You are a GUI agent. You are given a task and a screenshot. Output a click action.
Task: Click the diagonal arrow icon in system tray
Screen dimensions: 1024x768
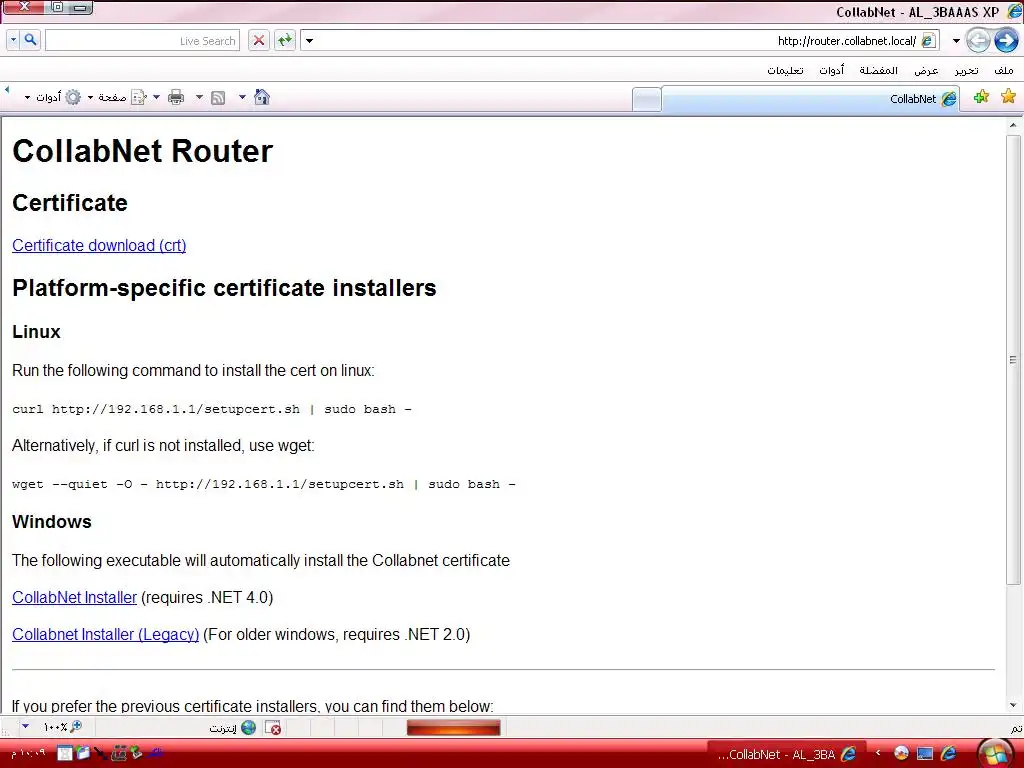[x=101, y=754]
